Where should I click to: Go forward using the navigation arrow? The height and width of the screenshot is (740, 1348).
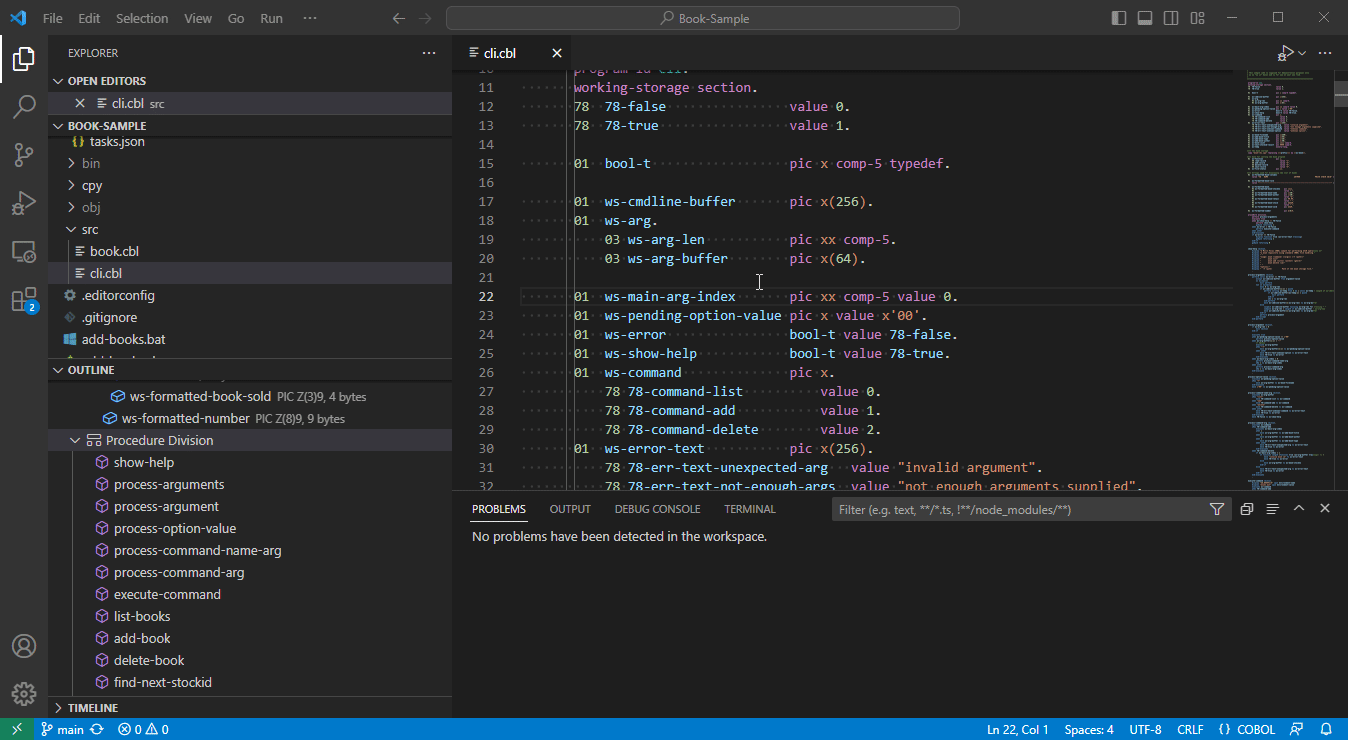426,18
